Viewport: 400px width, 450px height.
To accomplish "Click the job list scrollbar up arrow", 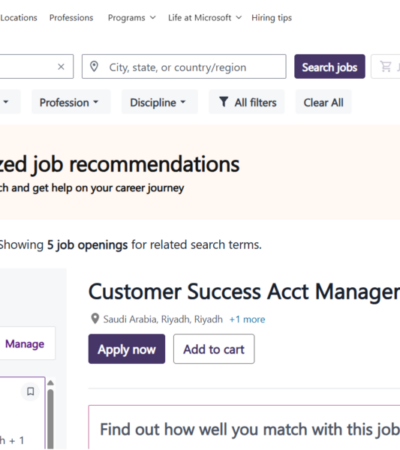I will point(51,383).
